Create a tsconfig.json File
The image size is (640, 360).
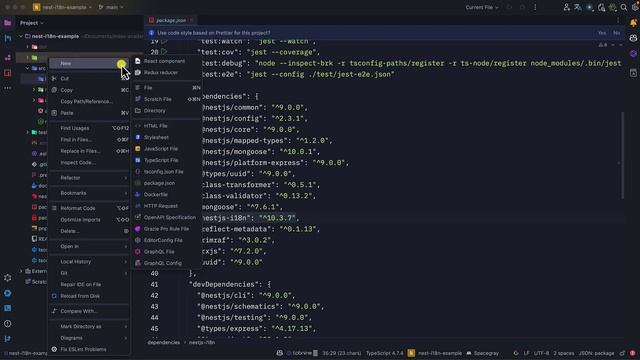[167, 172]
